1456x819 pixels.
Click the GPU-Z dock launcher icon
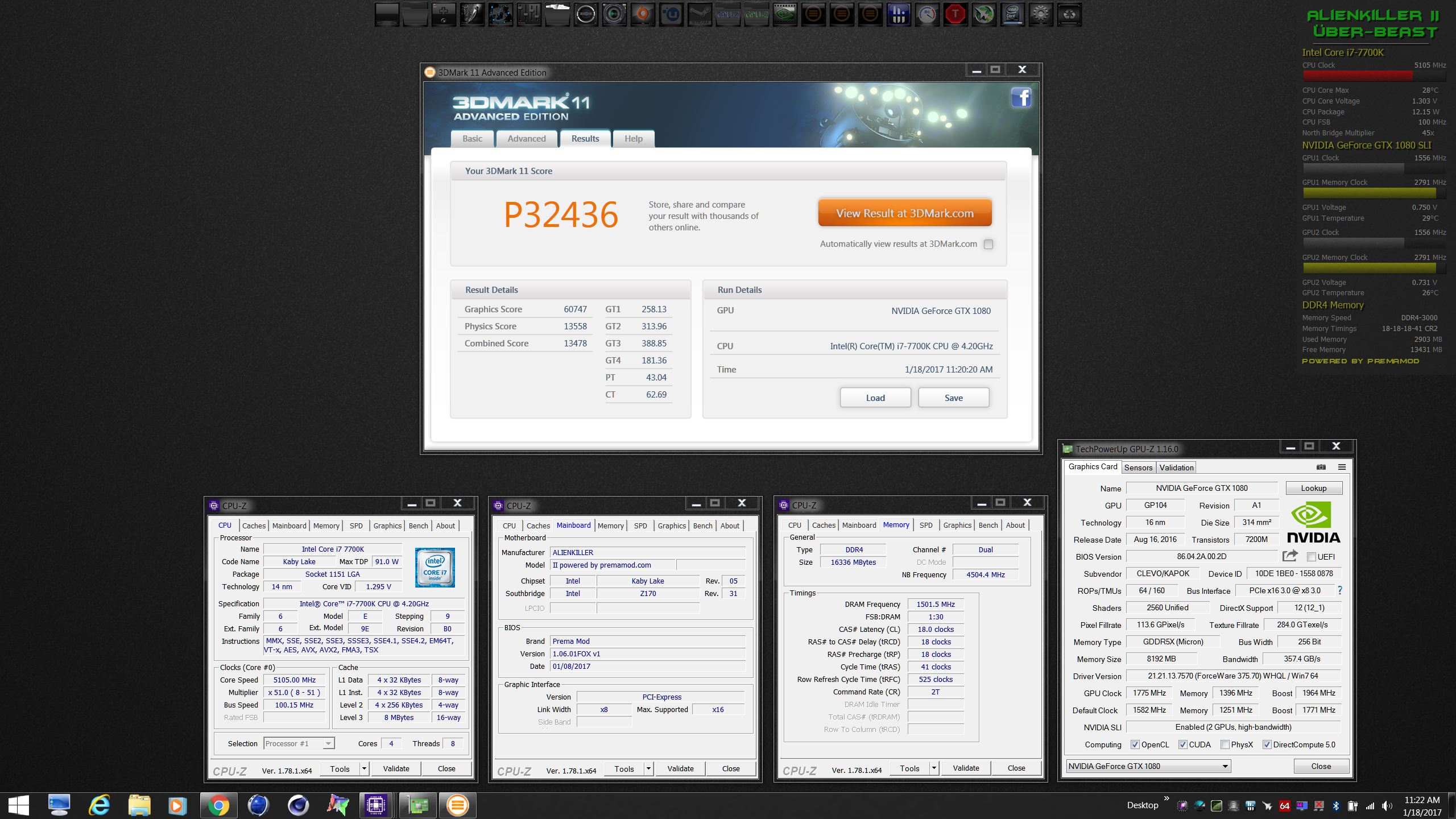click(x=756, y=15)
